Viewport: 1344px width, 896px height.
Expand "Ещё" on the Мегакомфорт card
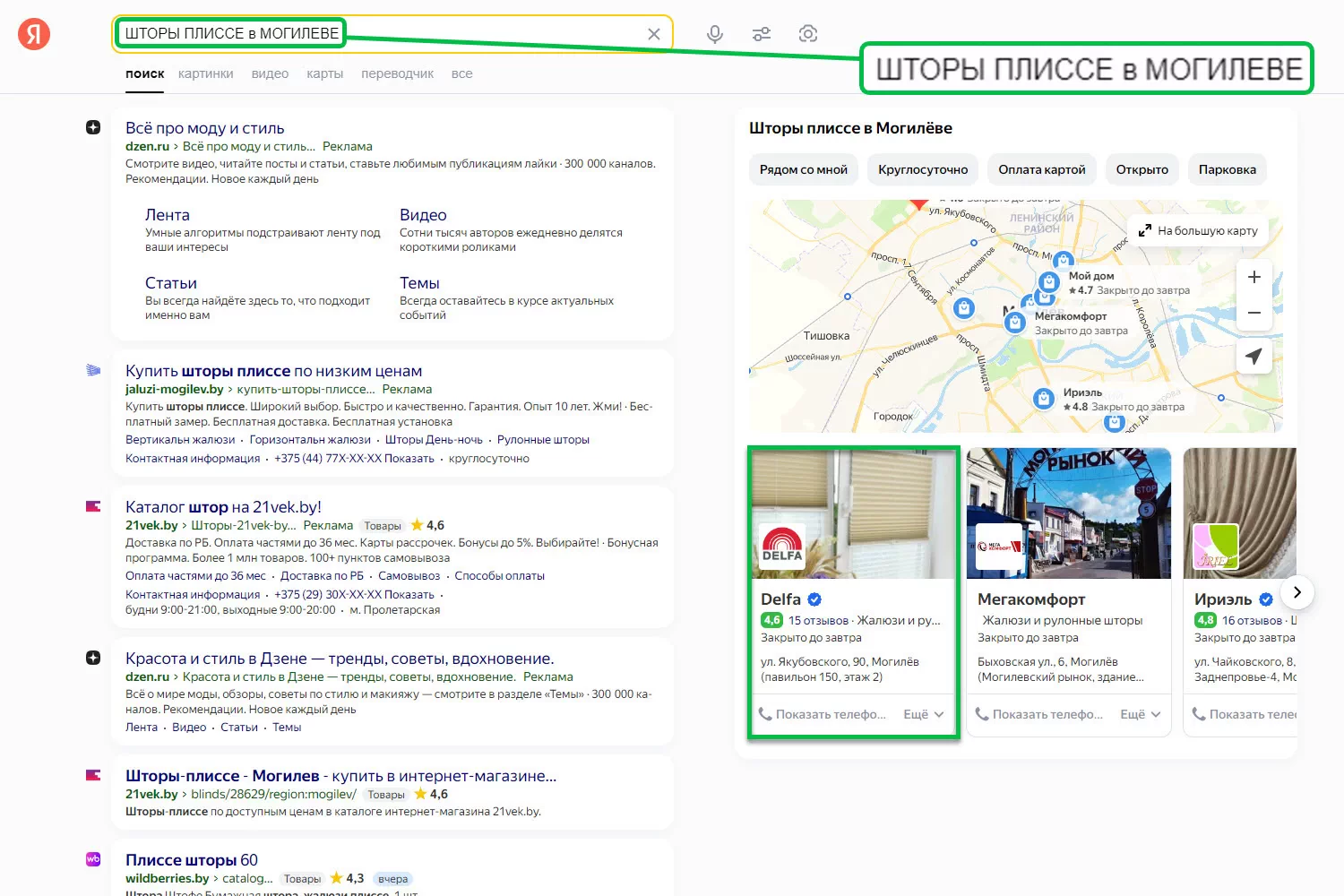tap(1141, 714)
